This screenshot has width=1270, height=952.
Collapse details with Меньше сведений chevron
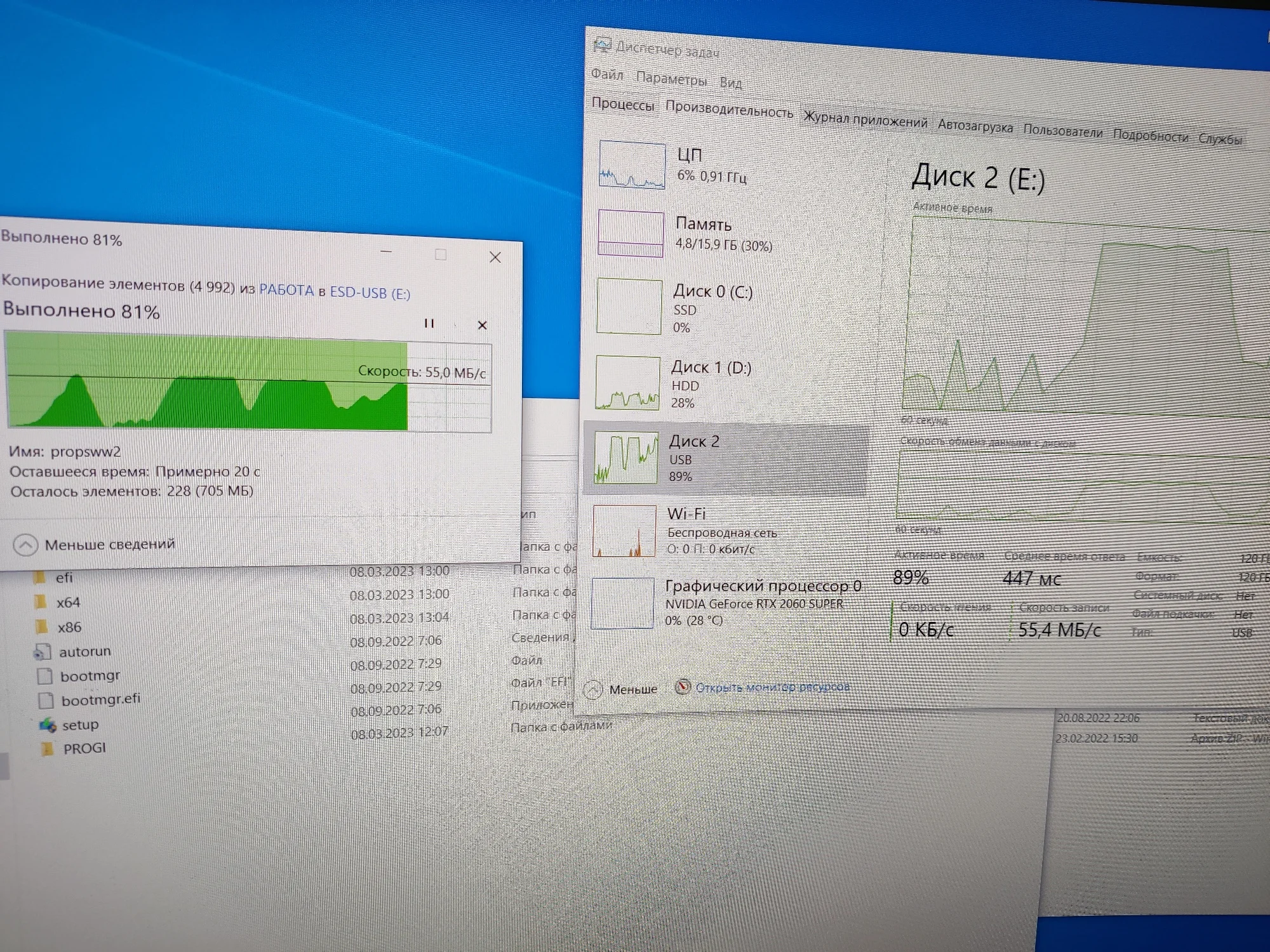[26, 545]
